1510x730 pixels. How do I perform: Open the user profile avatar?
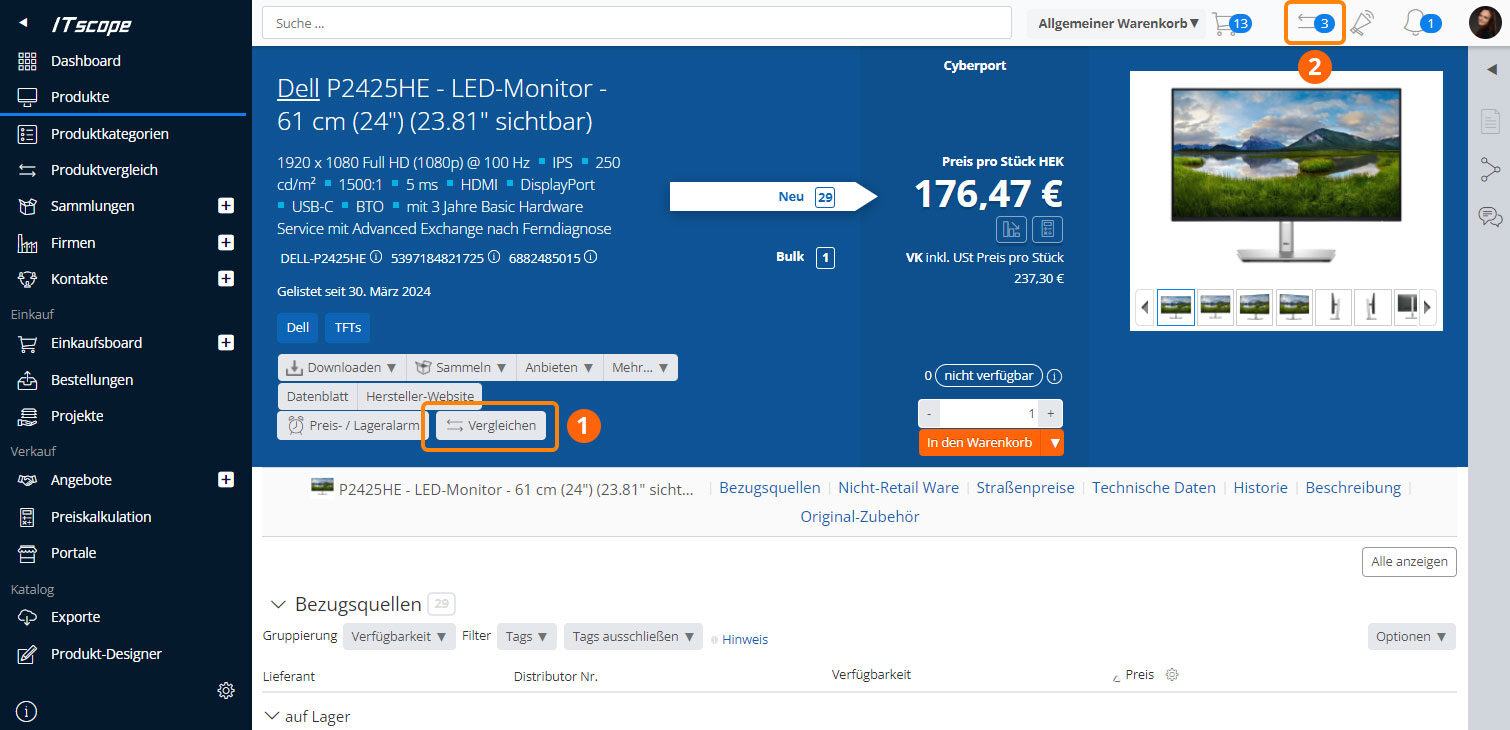1484,23
